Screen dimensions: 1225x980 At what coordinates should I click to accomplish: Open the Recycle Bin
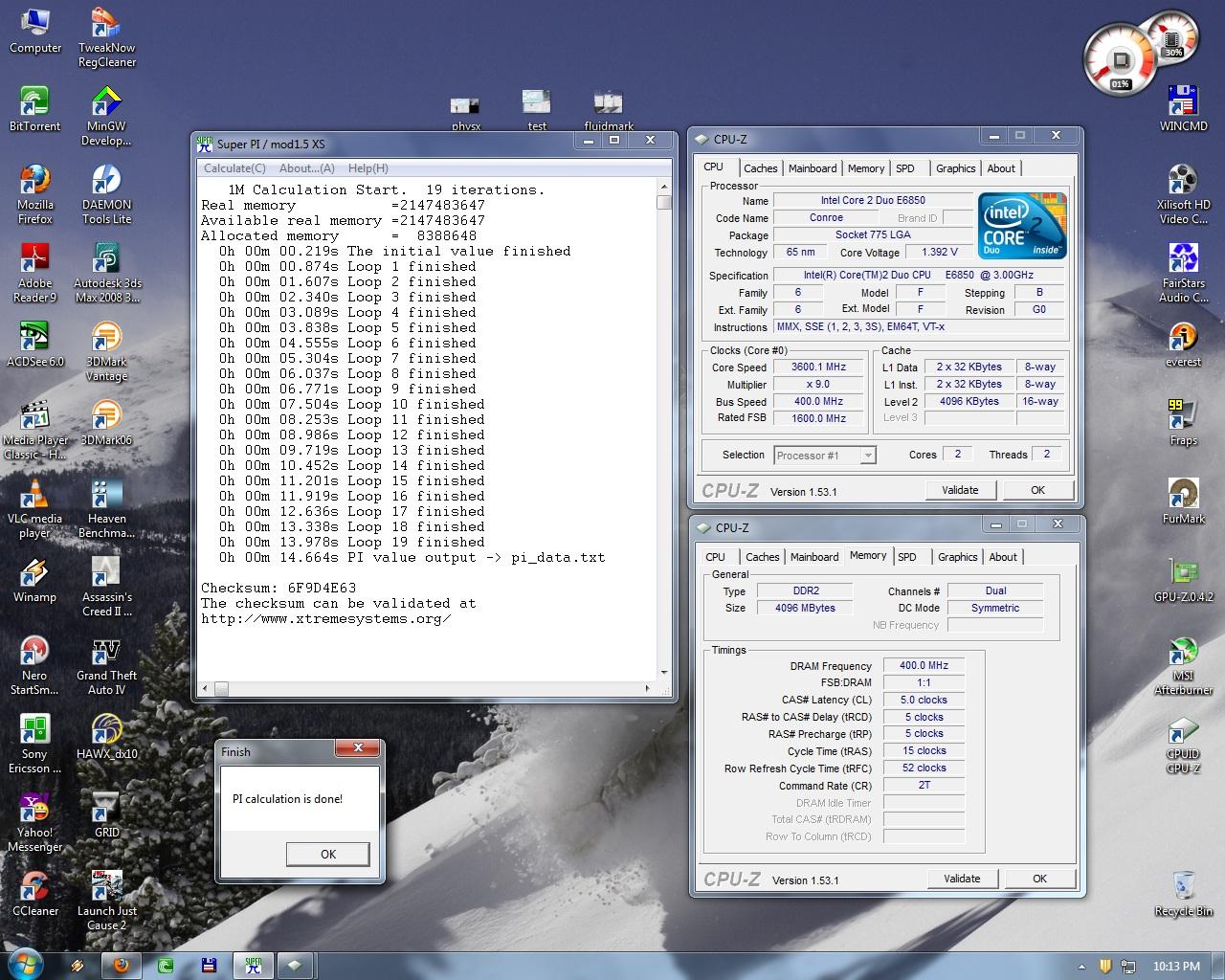(x=1184, y=894)
